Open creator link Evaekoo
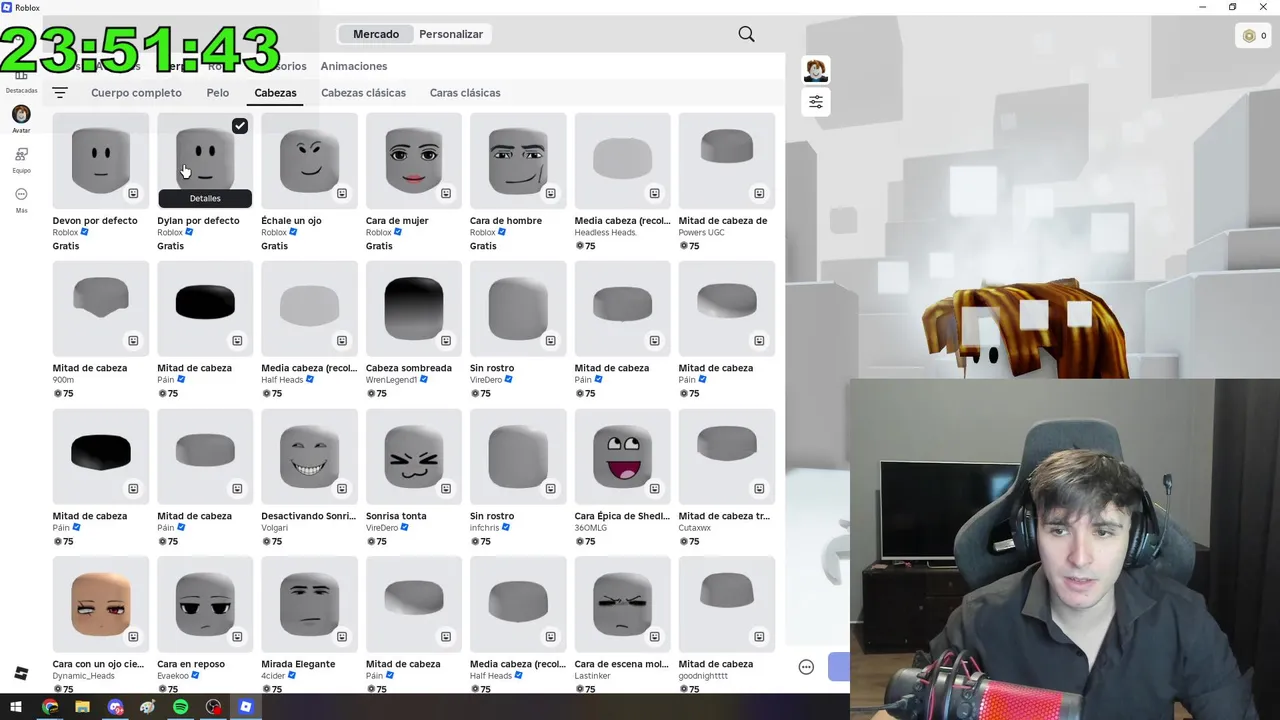1280x720 pixels. 173,676
